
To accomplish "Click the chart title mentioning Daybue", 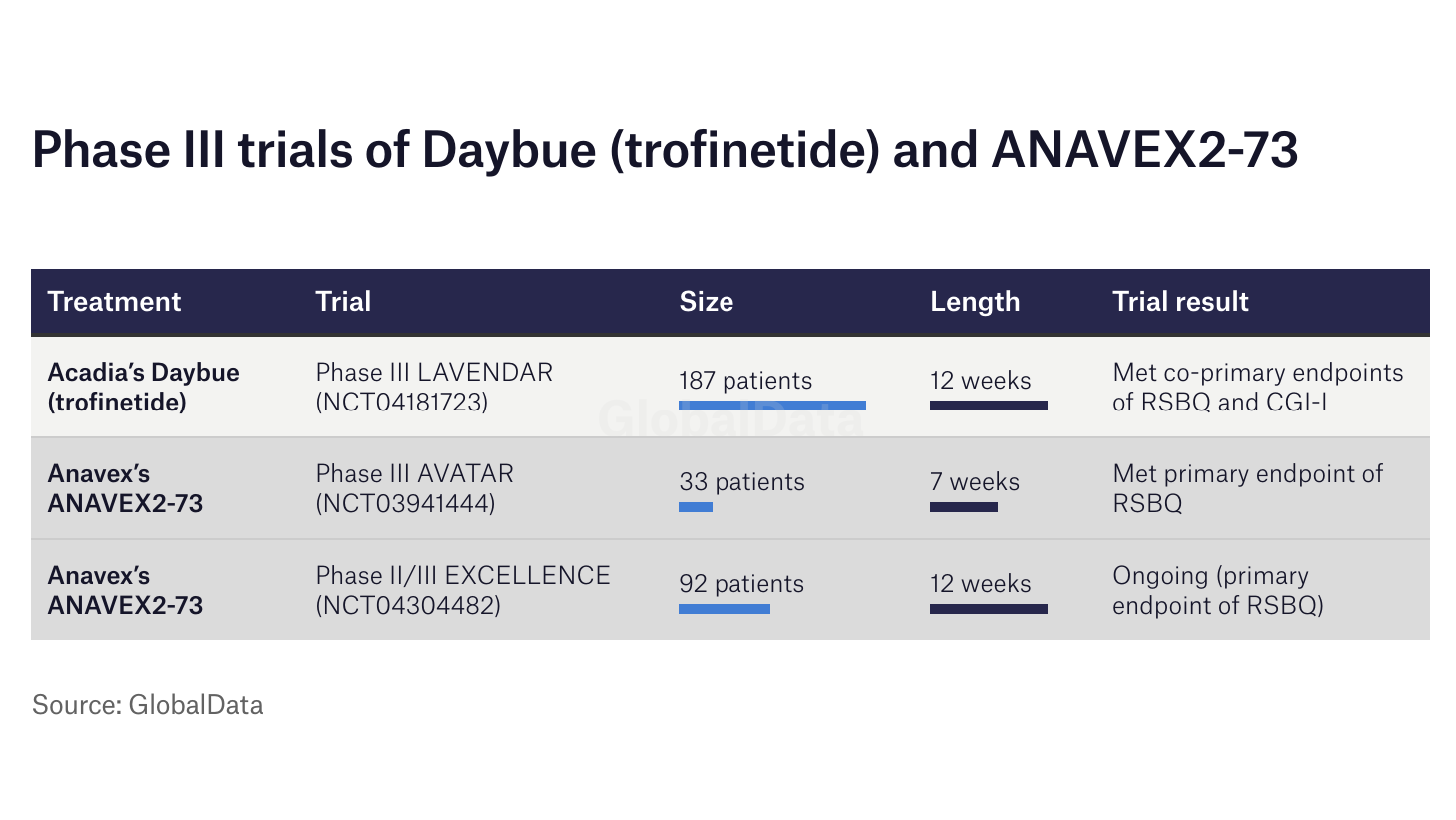I will [665, 150].
